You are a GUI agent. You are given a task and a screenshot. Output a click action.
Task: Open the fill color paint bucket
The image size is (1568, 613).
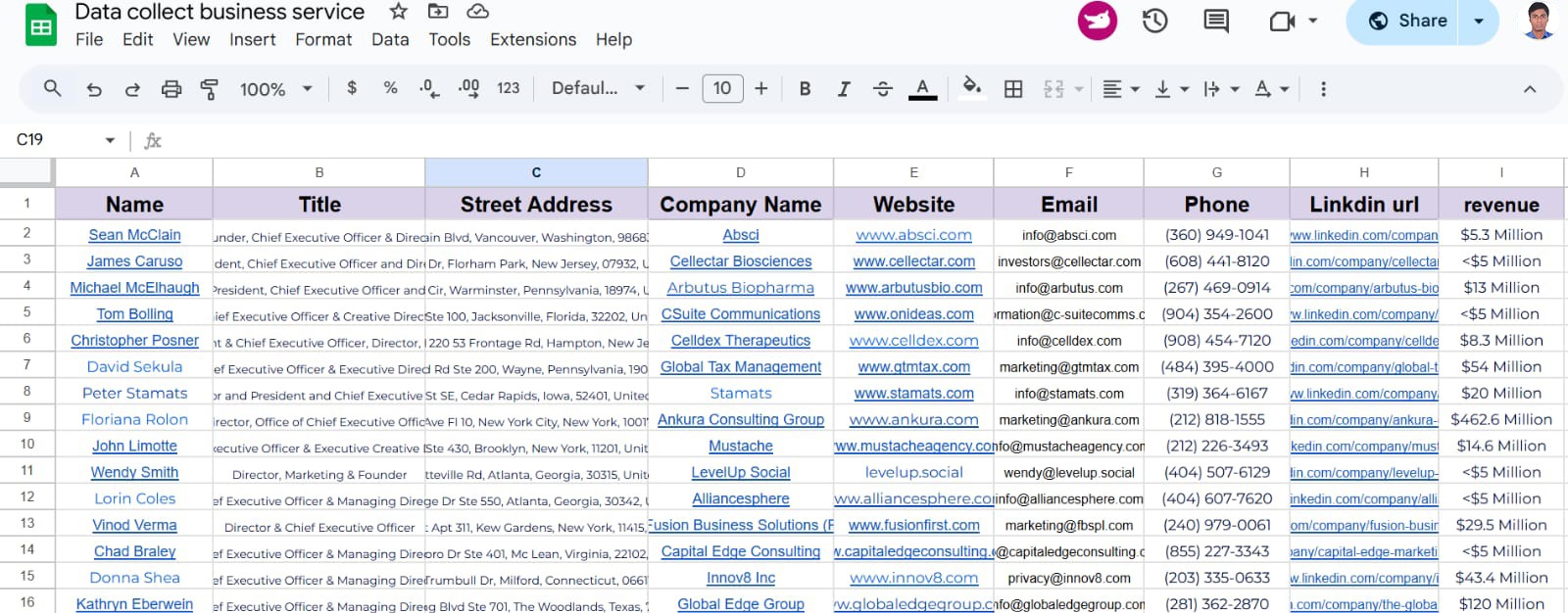pos(971,88)
